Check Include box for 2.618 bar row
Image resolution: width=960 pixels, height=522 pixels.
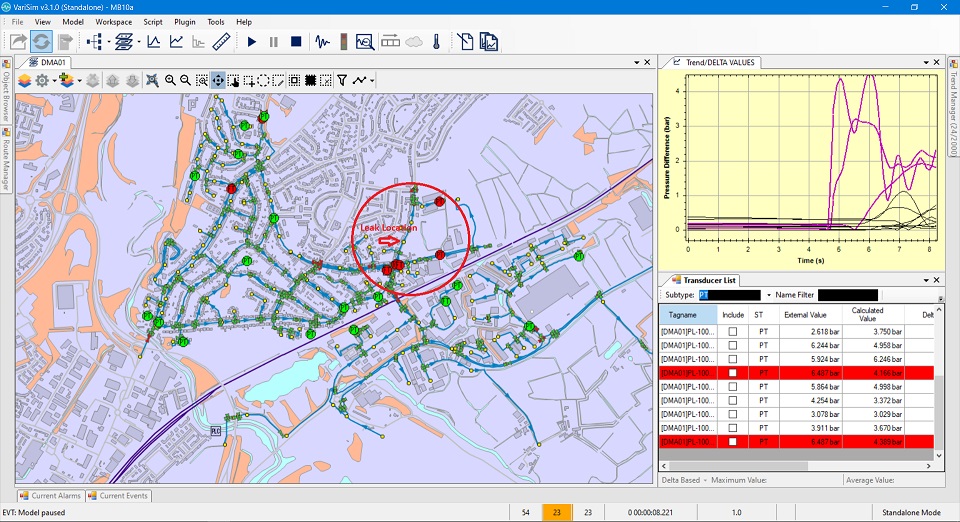(733, 331)
